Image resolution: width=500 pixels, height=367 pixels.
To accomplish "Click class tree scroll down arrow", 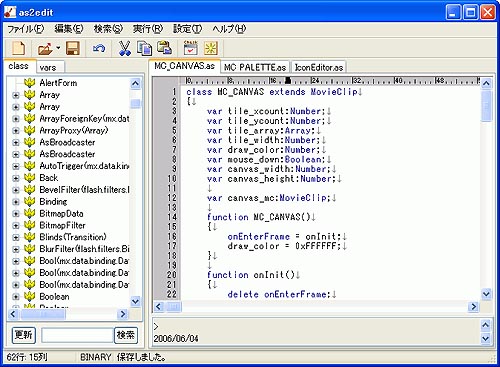I will tap(135, 301).
